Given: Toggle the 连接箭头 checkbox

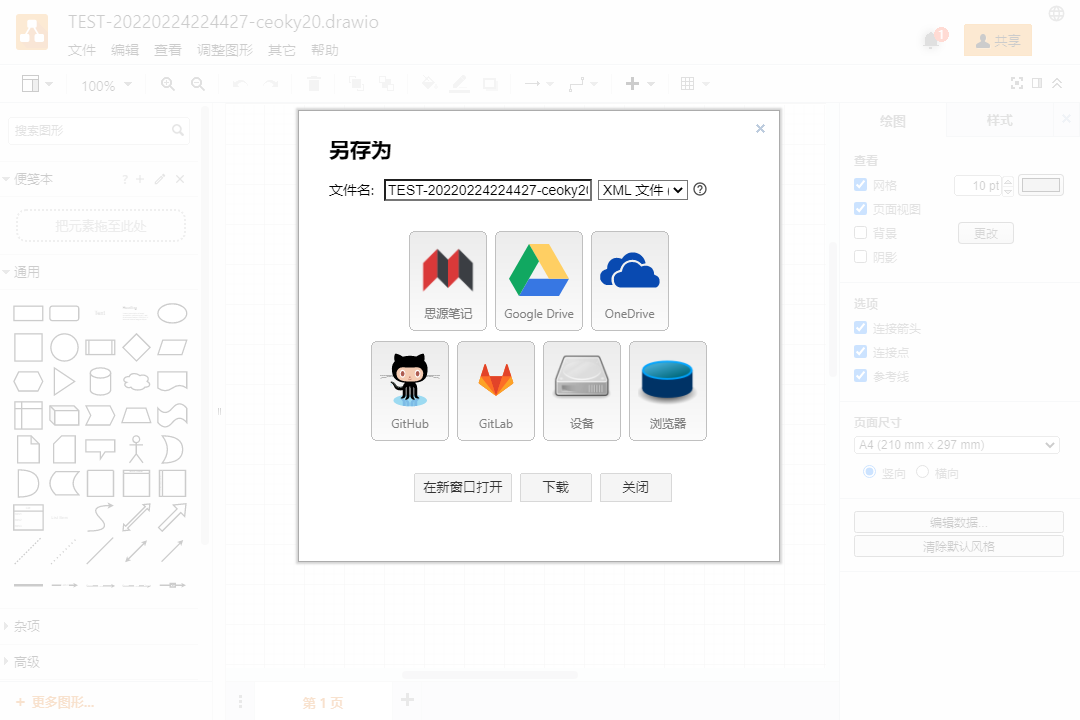Looking at the screenshot, I should [x=860, y=328].
